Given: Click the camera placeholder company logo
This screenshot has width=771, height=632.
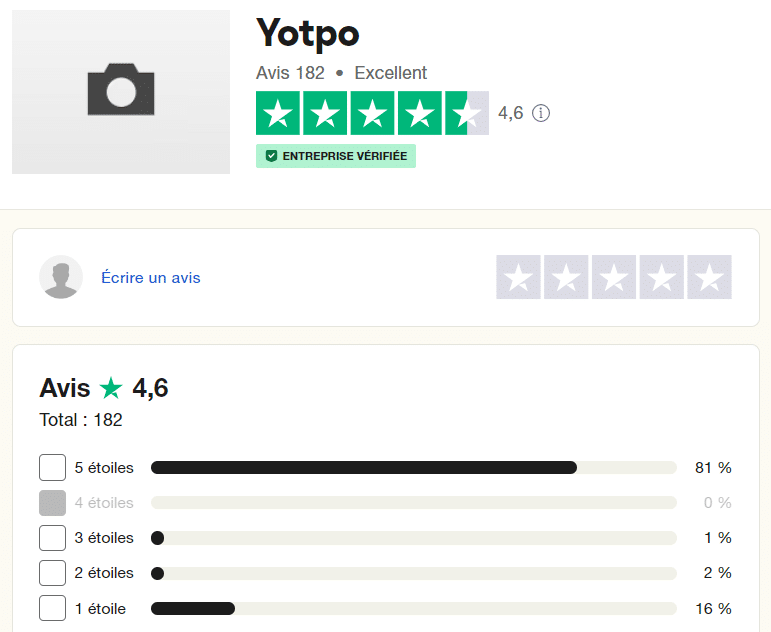Looking at the screenshot, I should click(121, 92).
